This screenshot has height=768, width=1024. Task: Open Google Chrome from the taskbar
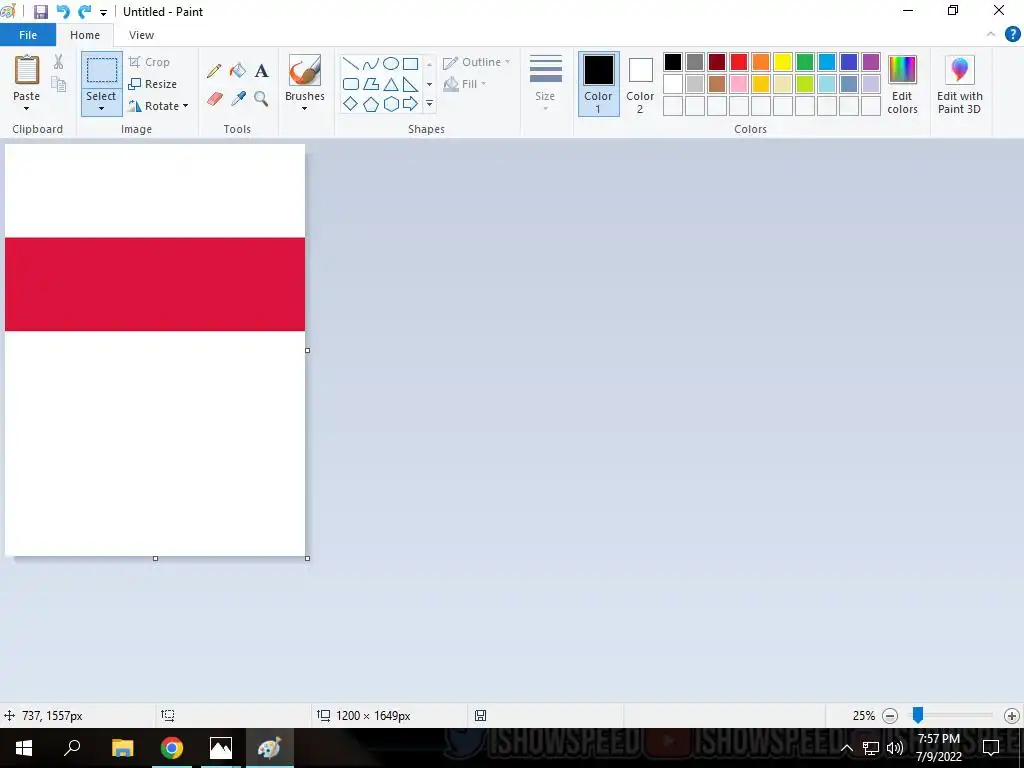[172, 748]
